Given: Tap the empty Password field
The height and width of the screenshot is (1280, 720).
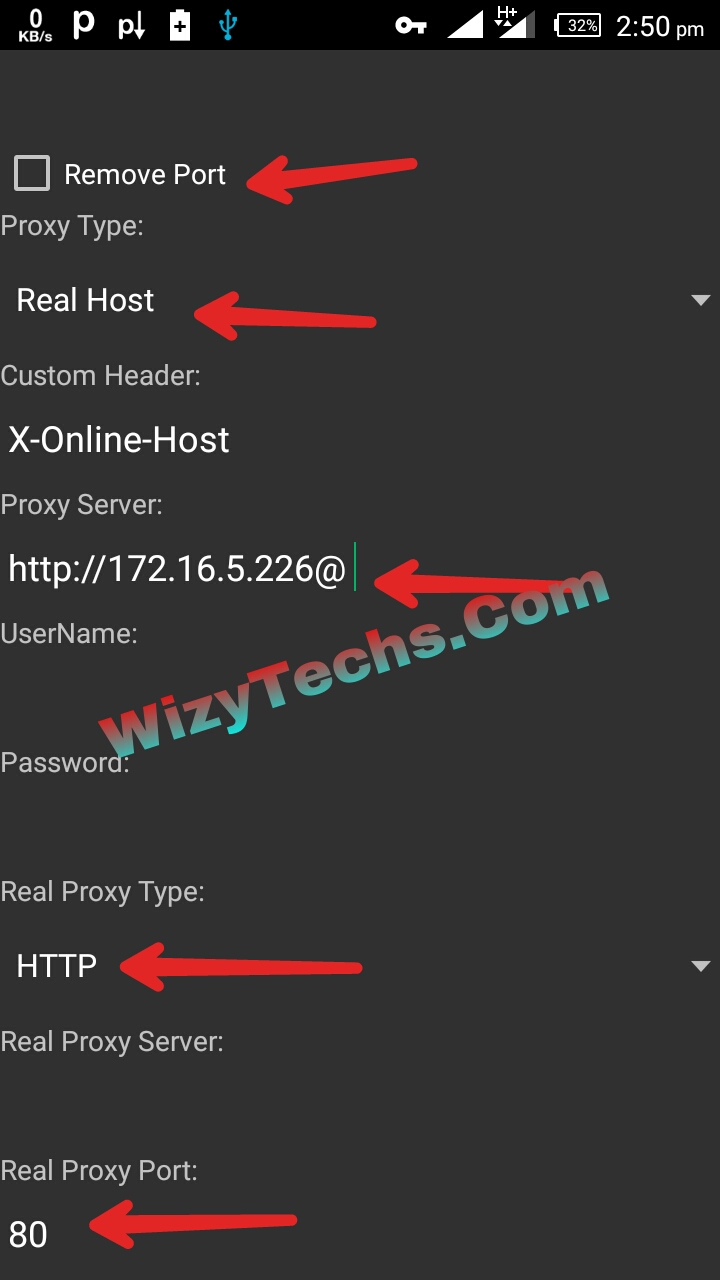Looking at the screenshot, I should [360, 827].
